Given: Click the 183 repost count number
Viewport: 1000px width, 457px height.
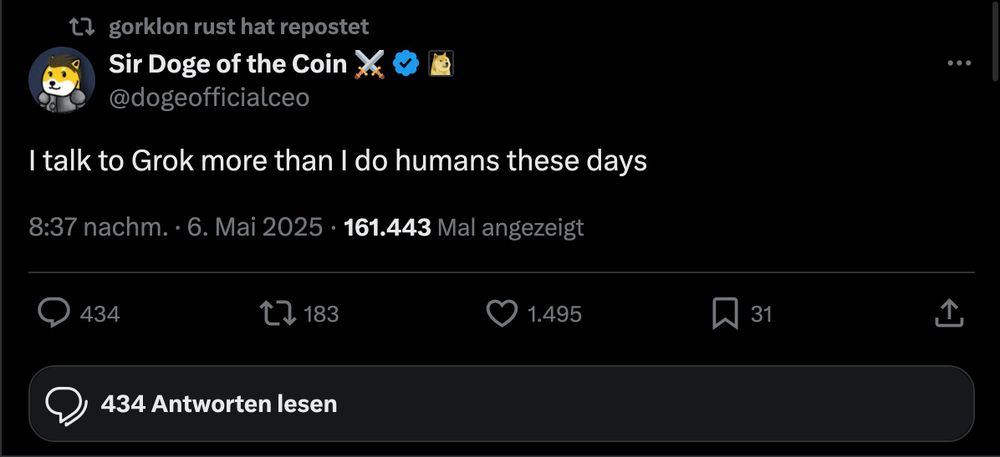Looking at the screenshot, I should pyautogui.click(x=321, y=314).
